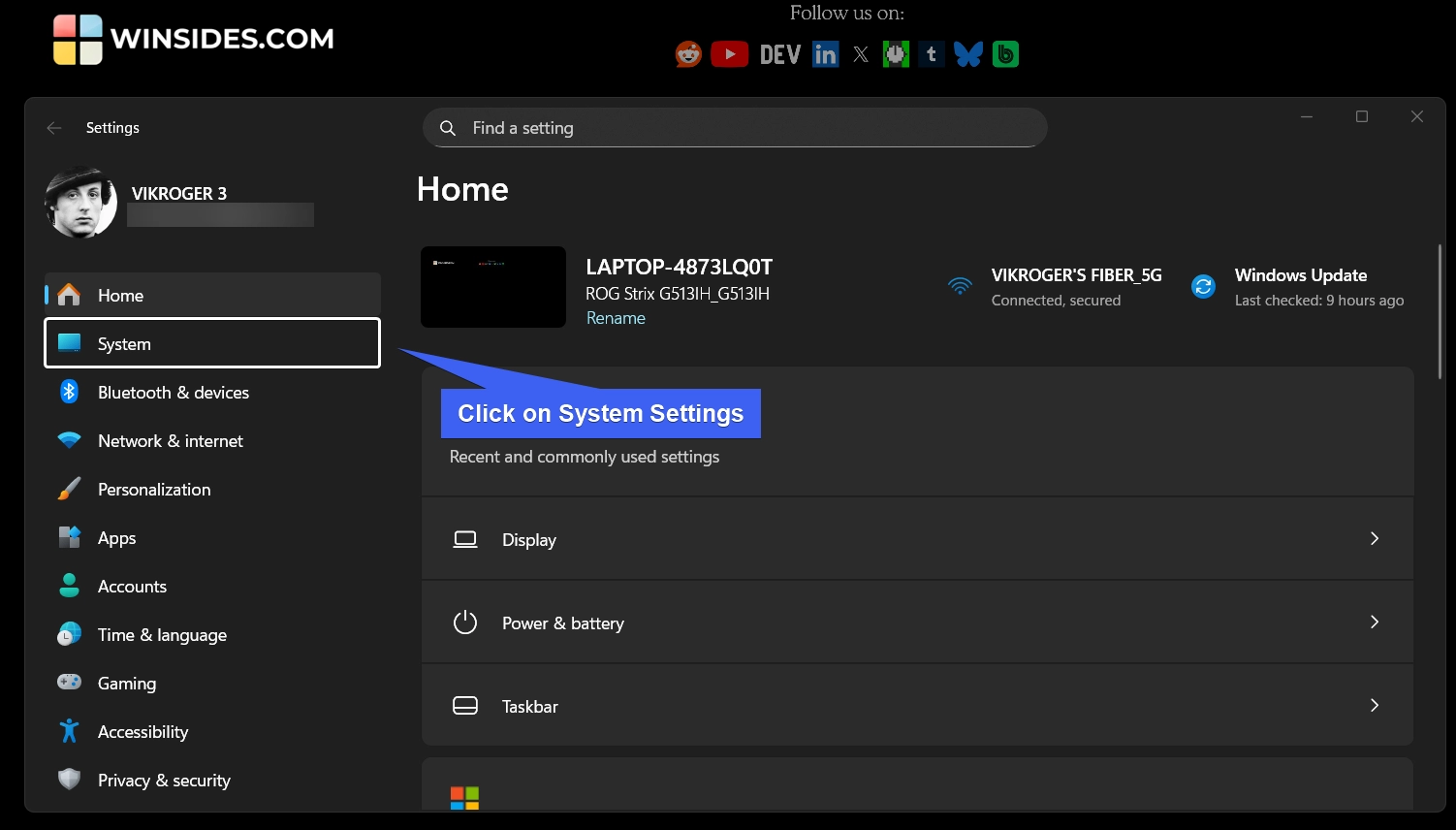Open Network & internet settings
Viewport: 1456px width, 830px height.
(x=212, y=441)
